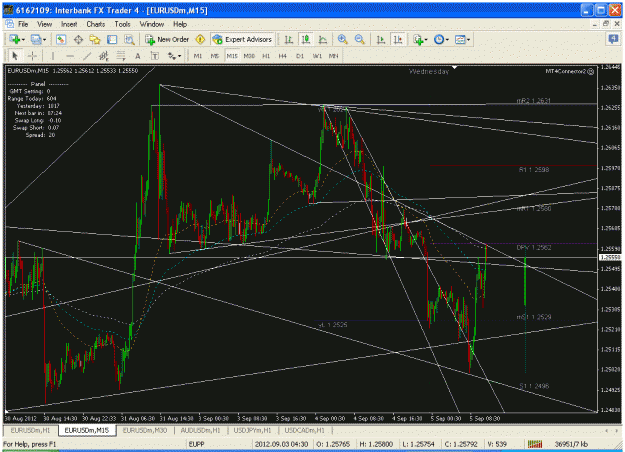This screenshot has height=452, width=625.
Task: Switch to the AUDUSDm,H1 chart tab
Action: [200, 430]
